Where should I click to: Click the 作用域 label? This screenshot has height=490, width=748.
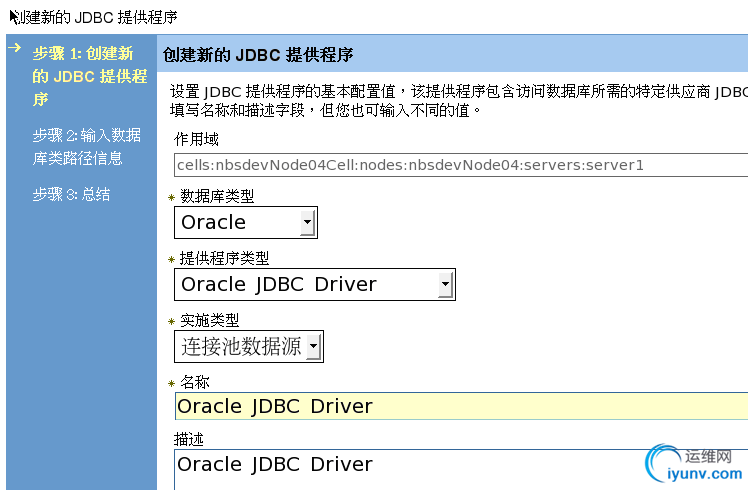coord(196,139)
